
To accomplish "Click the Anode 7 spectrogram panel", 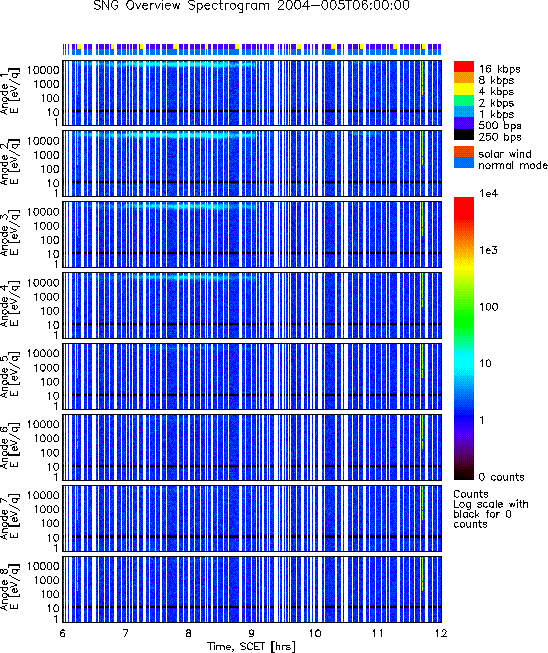I will point(252,518).
